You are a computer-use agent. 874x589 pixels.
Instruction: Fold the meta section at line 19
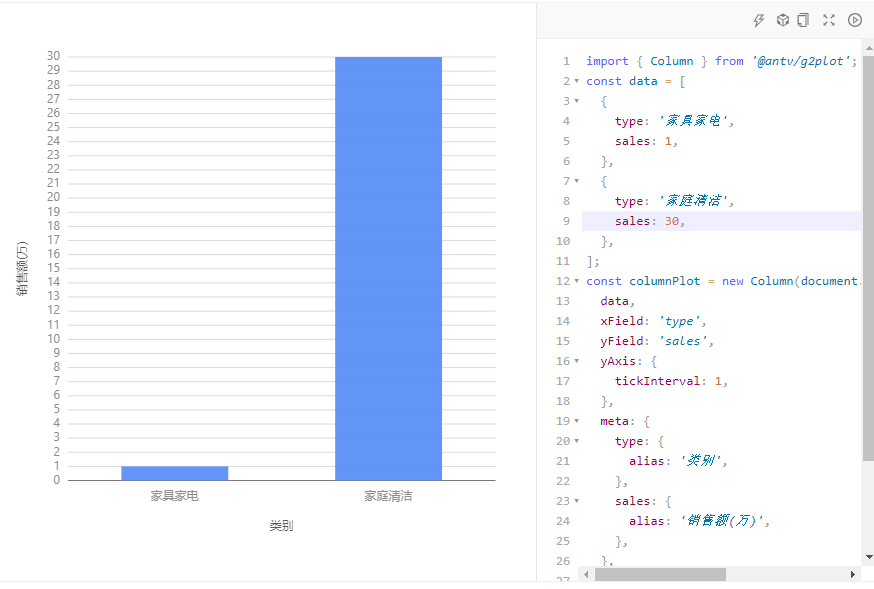tap(576, 421)
